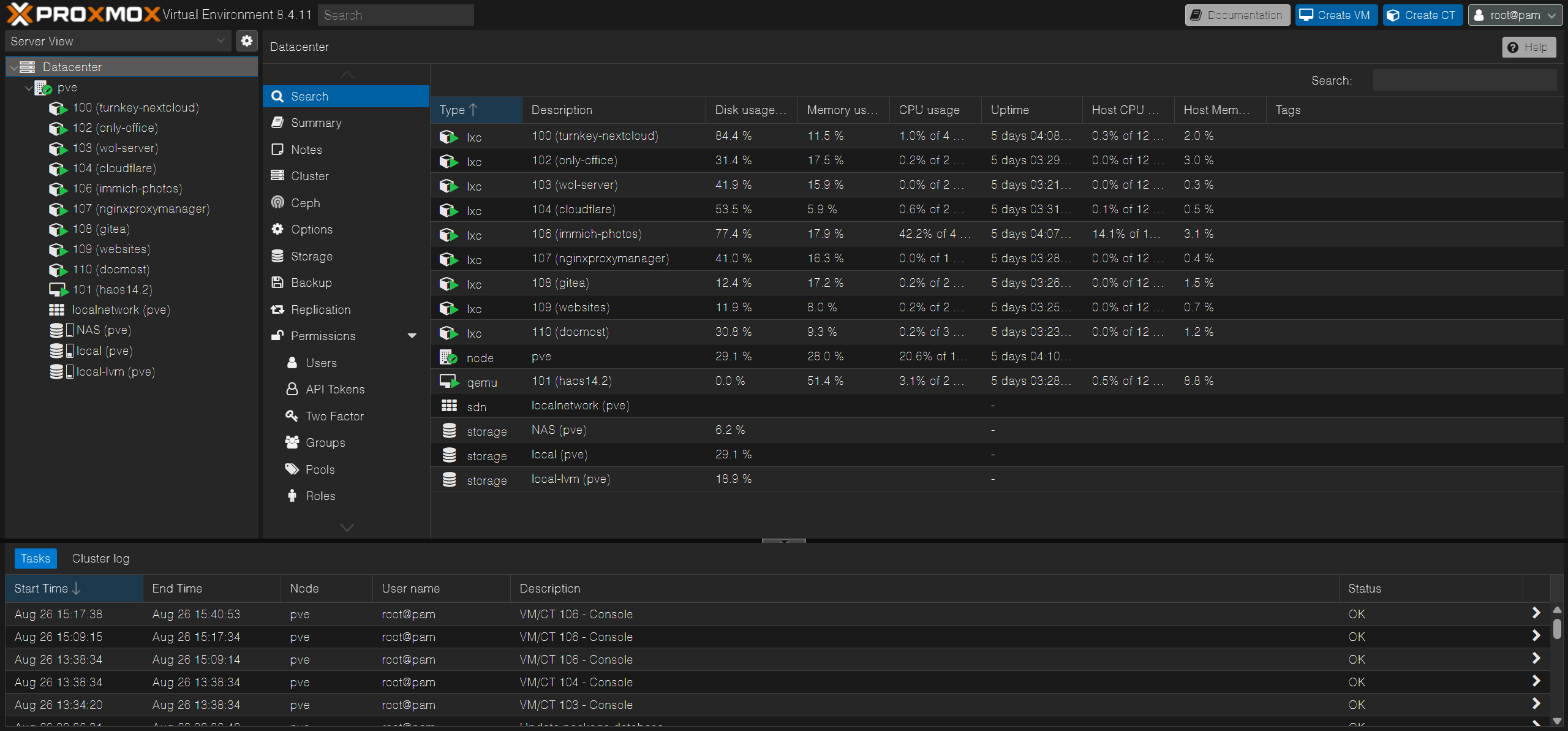The height and width of the screenshot is (731, 1568).
Task: Open the Replication menu entry
Action: click(x=320, y=309)
